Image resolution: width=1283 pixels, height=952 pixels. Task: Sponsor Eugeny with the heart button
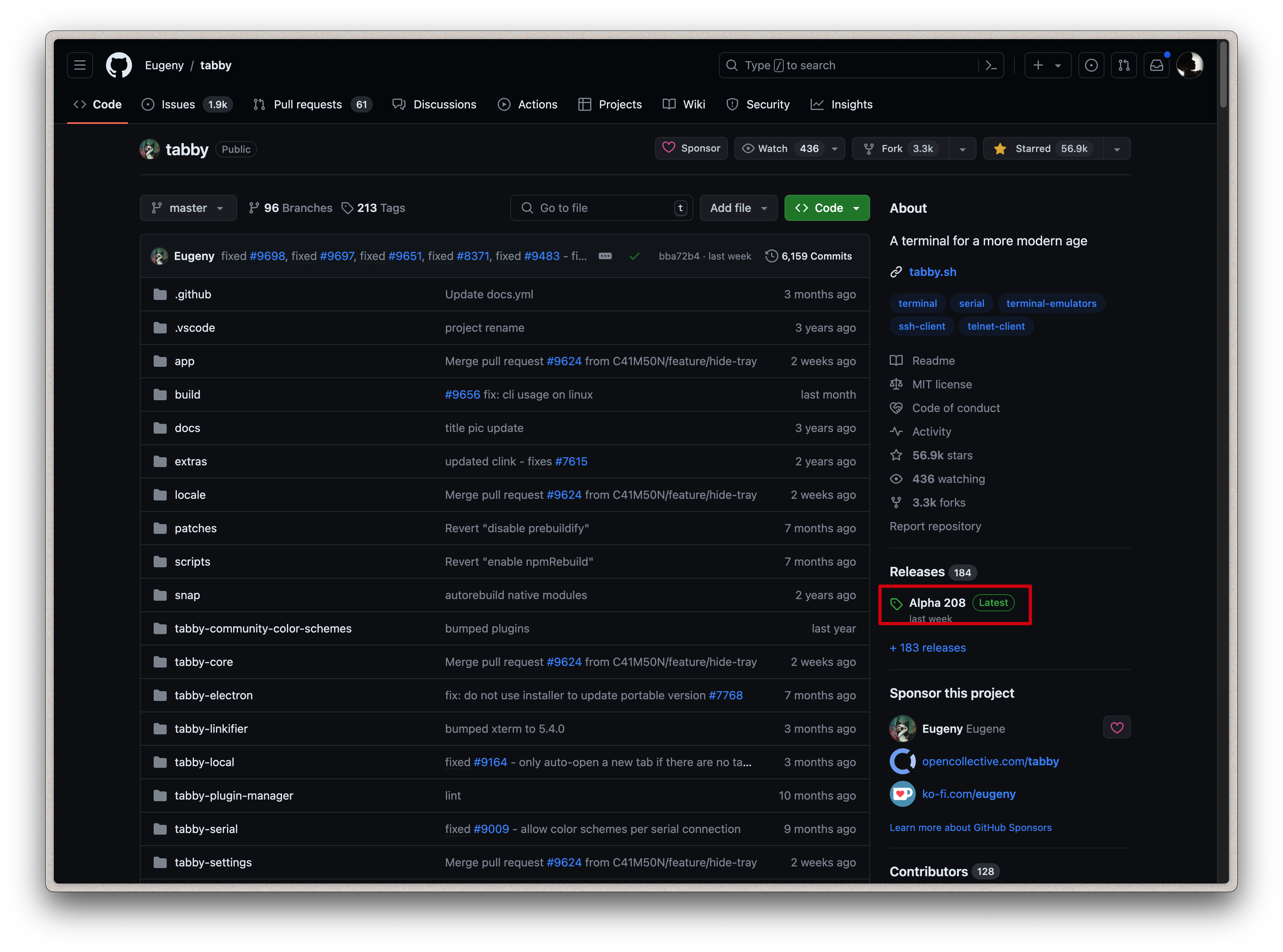click(1116, 727)
